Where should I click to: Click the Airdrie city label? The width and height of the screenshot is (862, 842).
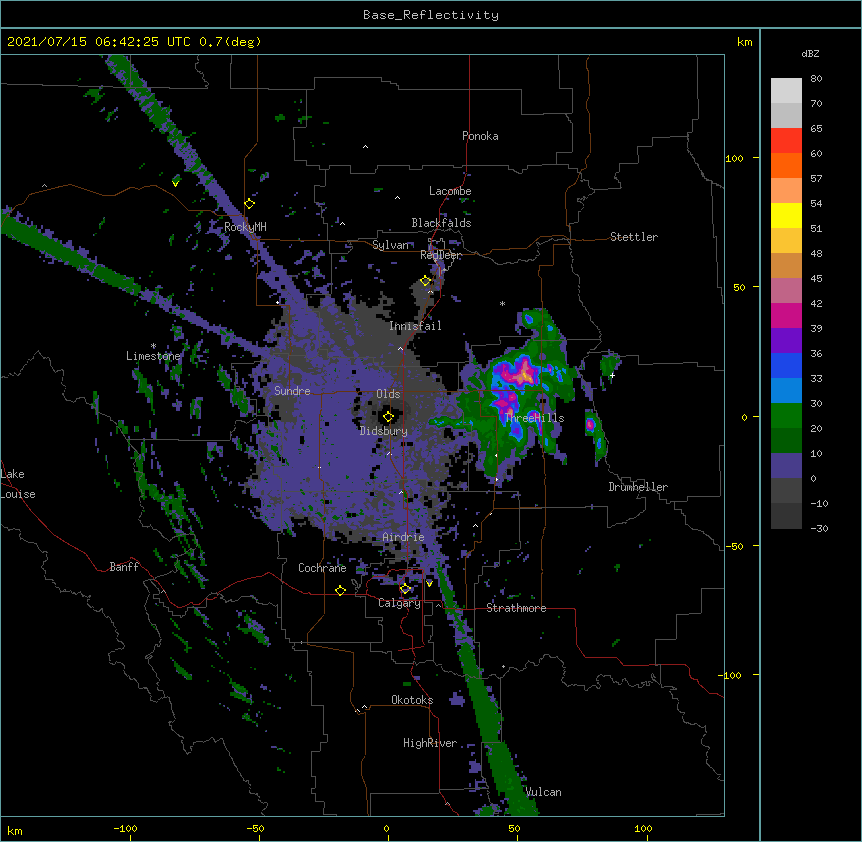click(404, 537)
